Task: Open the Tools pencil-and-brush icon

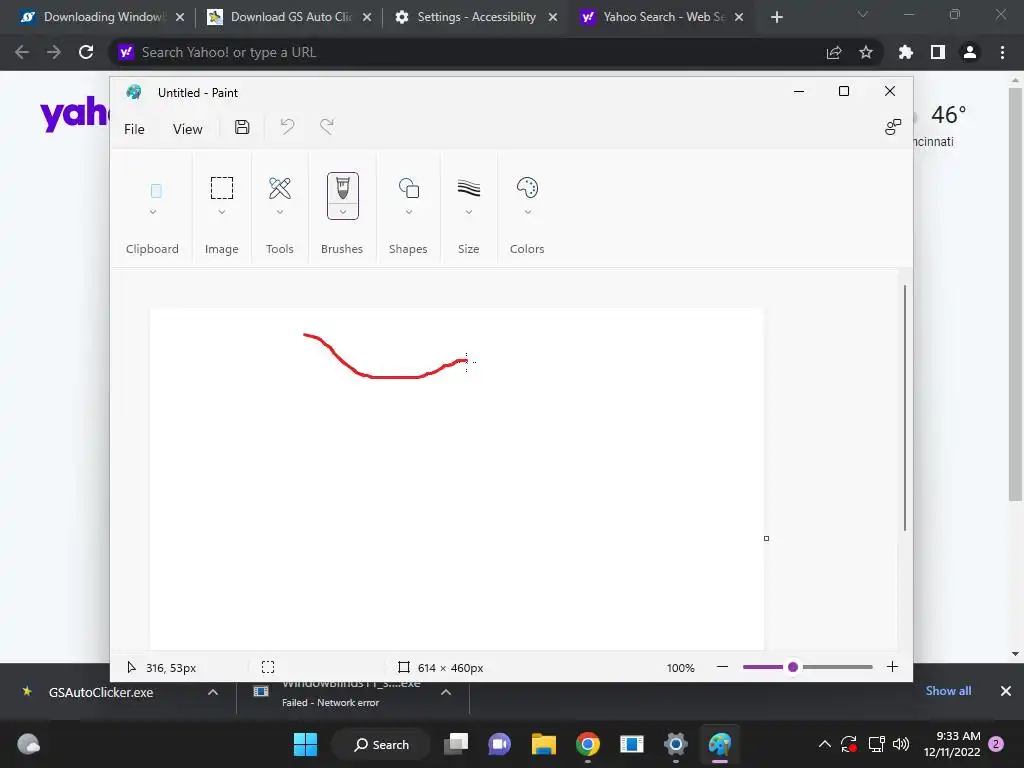Action: [x=280, y=188]
